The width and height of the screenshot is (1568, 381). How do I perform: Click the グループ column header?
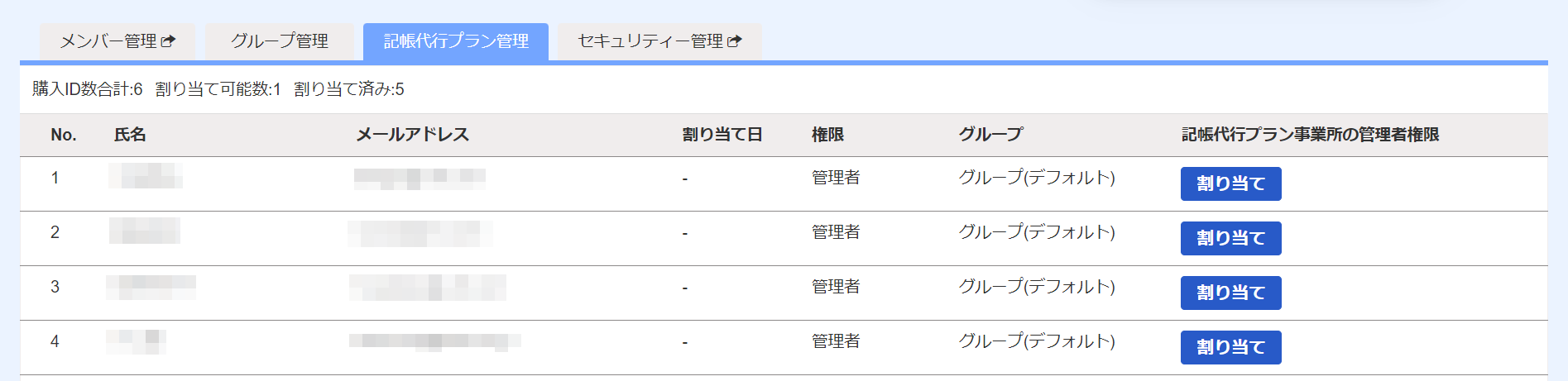point(990,135)
